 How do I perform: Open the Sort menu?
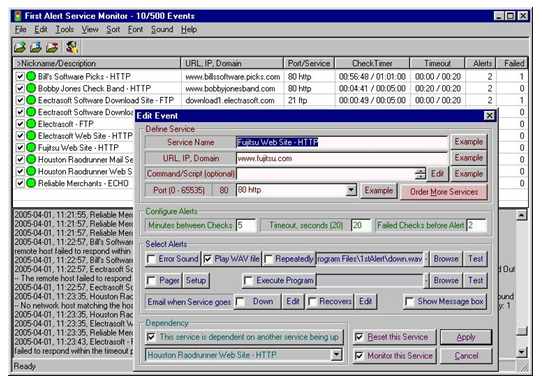point(113,30)
